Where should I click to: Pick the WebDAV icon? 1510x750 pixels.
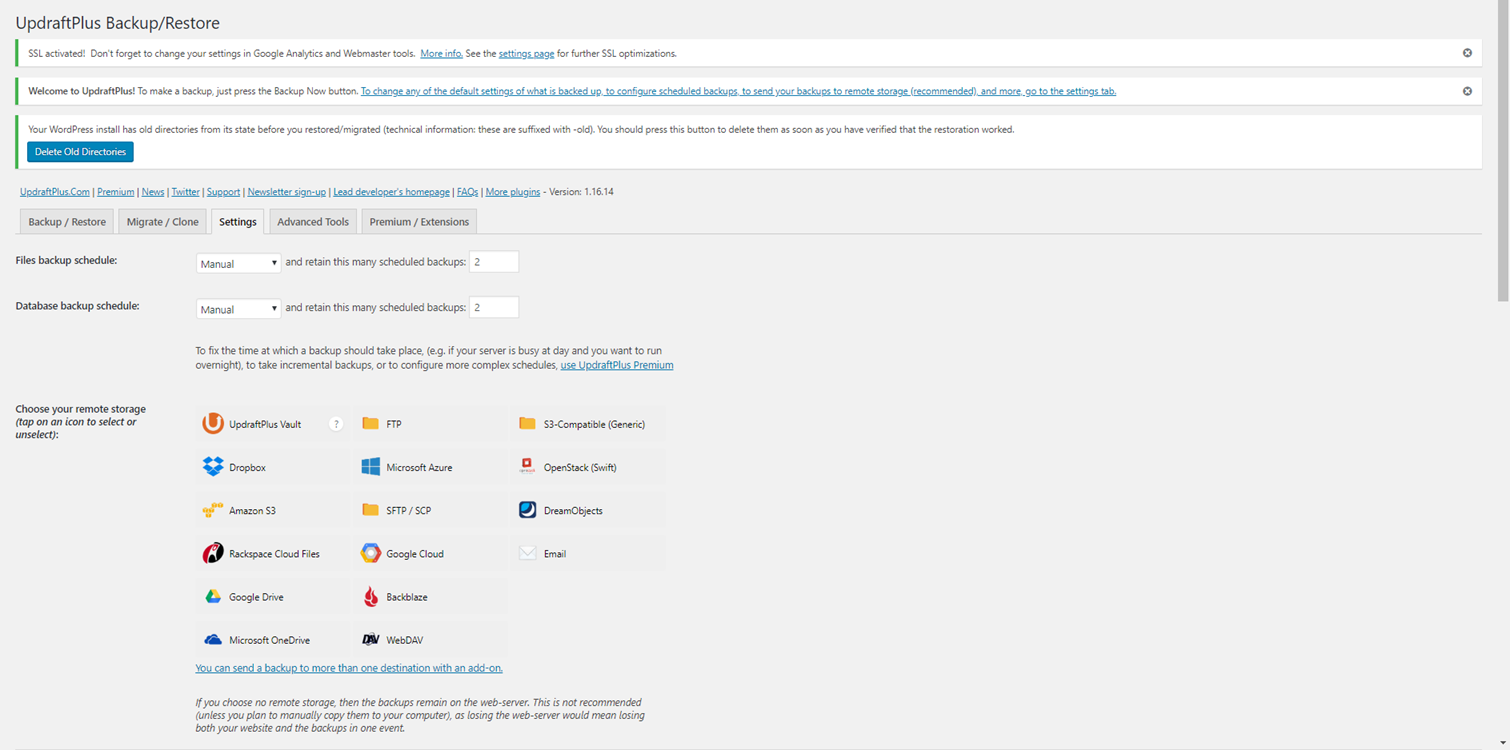coord(370,640)
